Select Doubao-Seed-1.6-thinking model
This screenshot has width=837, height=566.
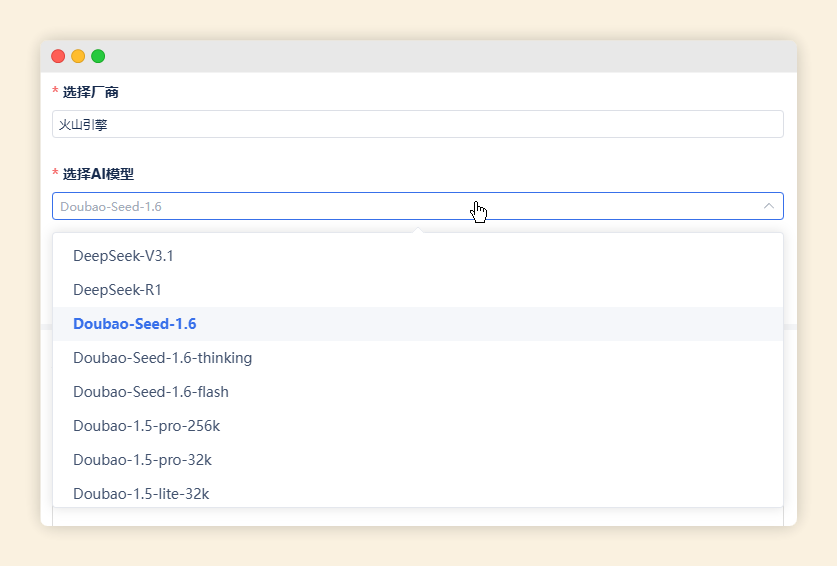pyautogui.click(x=417, y=358)
